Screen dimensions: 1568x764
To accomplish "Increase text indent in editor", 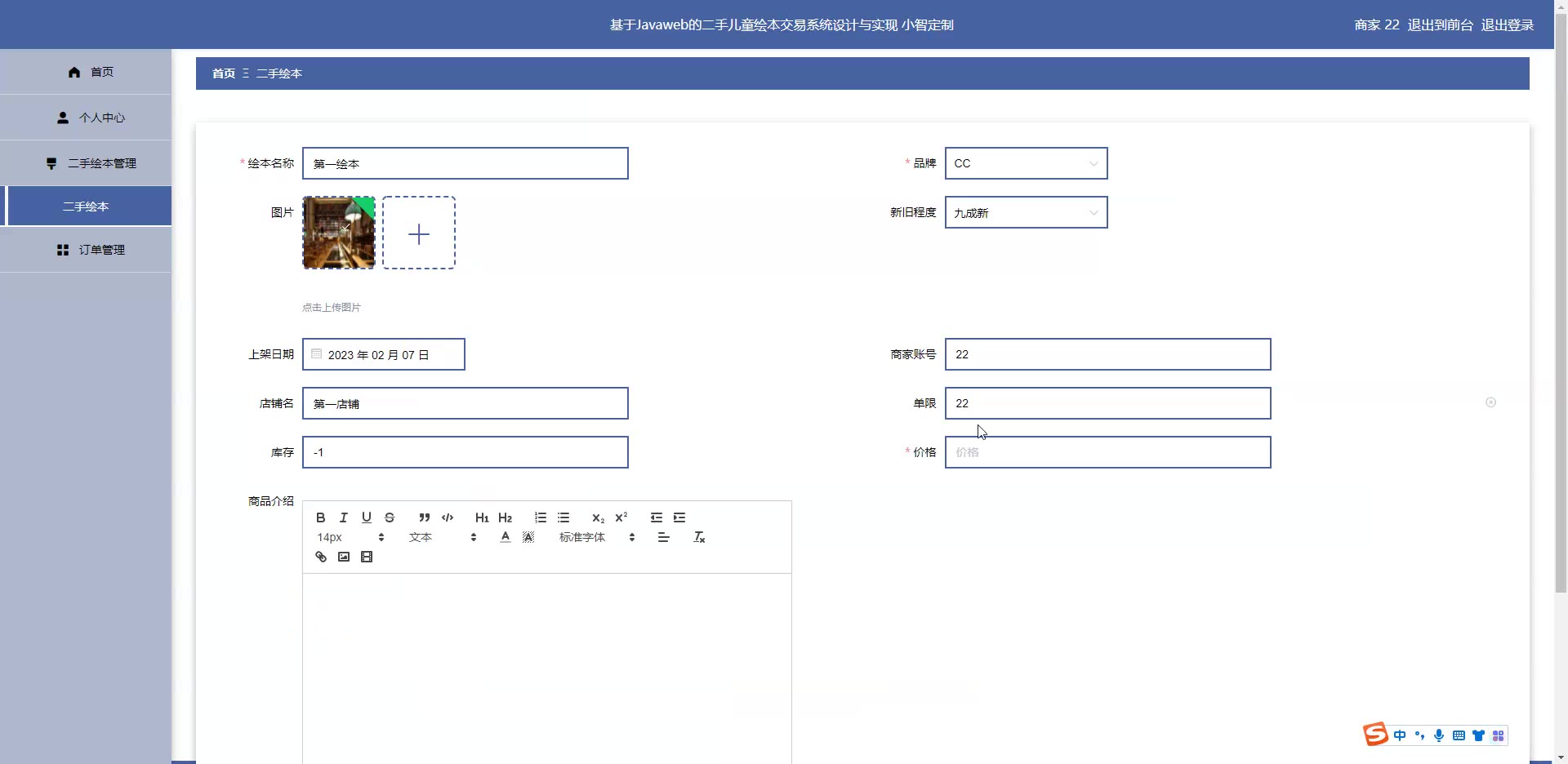I will tap(679, 517).
